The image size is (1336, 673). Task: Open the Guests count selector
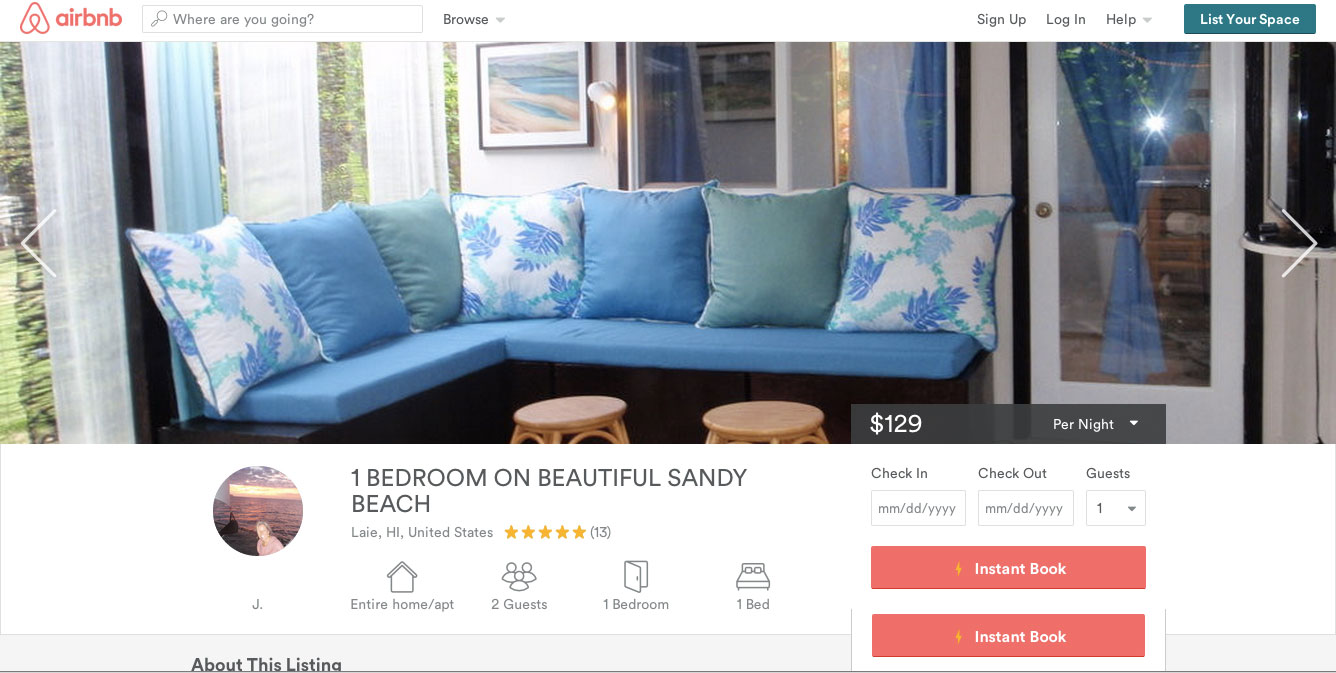click(x=1116, y=508)
